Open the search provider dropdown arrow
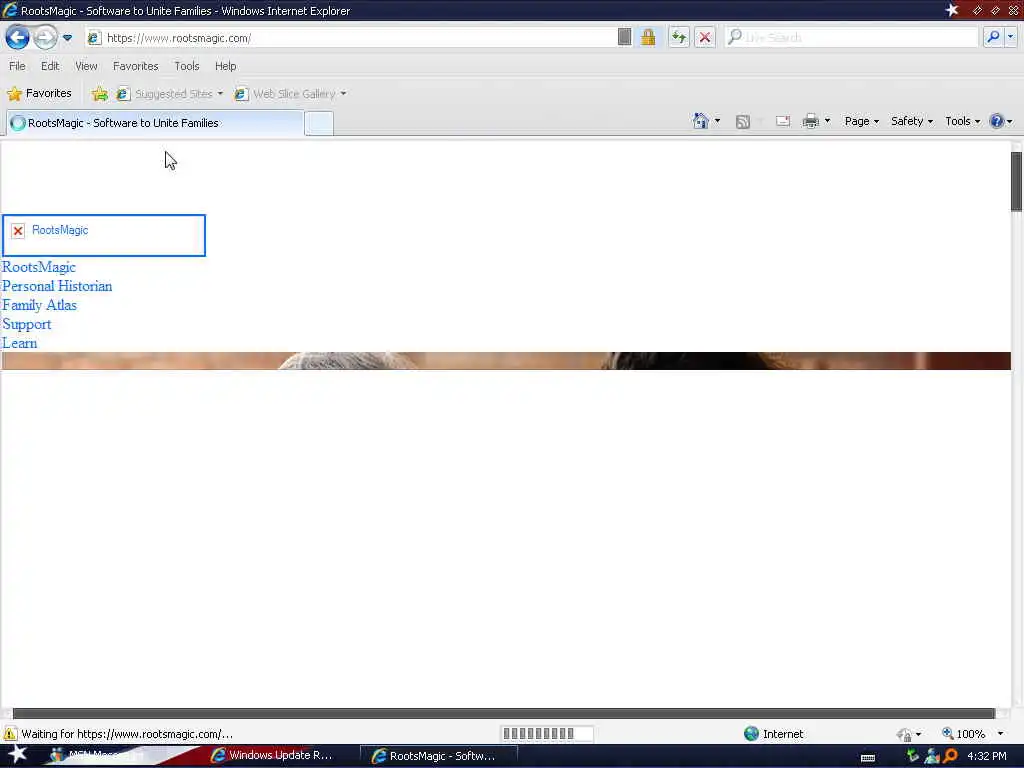Viewport: 1024px width, 768px height. [x=1010, y=37]
